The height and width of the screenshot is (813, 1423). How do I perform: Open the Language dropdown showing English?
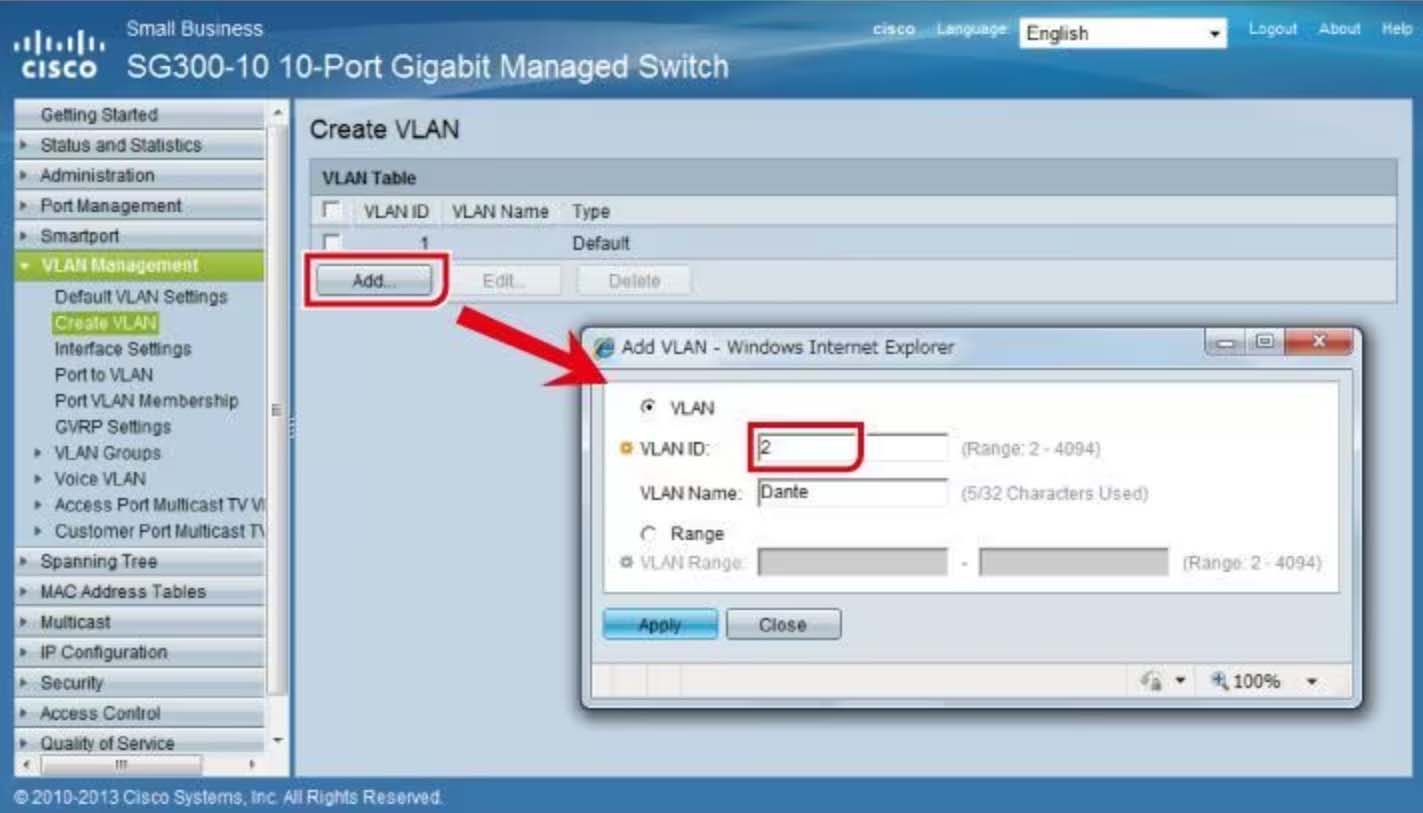click(1123, 33)
